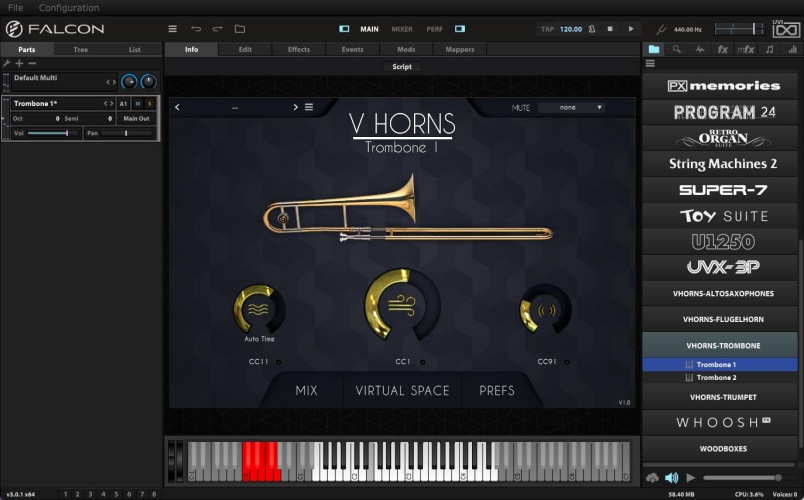
Task: Click the 120.00 tempo field
Action: tap(571, 29)
